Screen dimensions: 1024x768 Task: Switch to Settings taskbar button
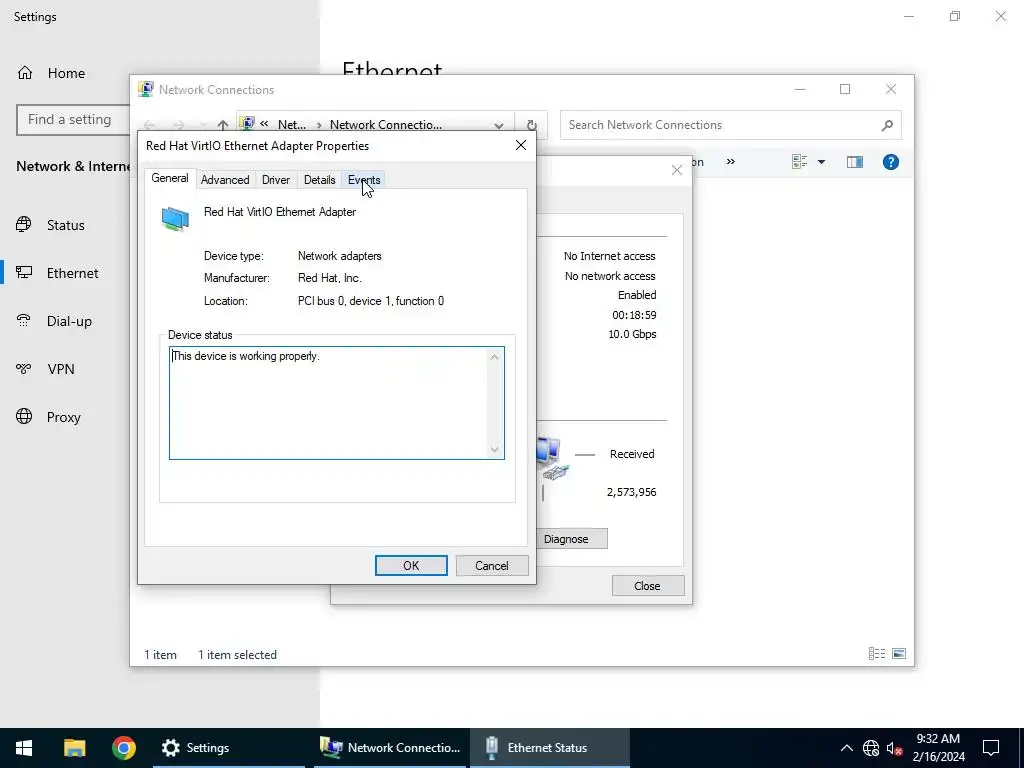click(229, 748)
